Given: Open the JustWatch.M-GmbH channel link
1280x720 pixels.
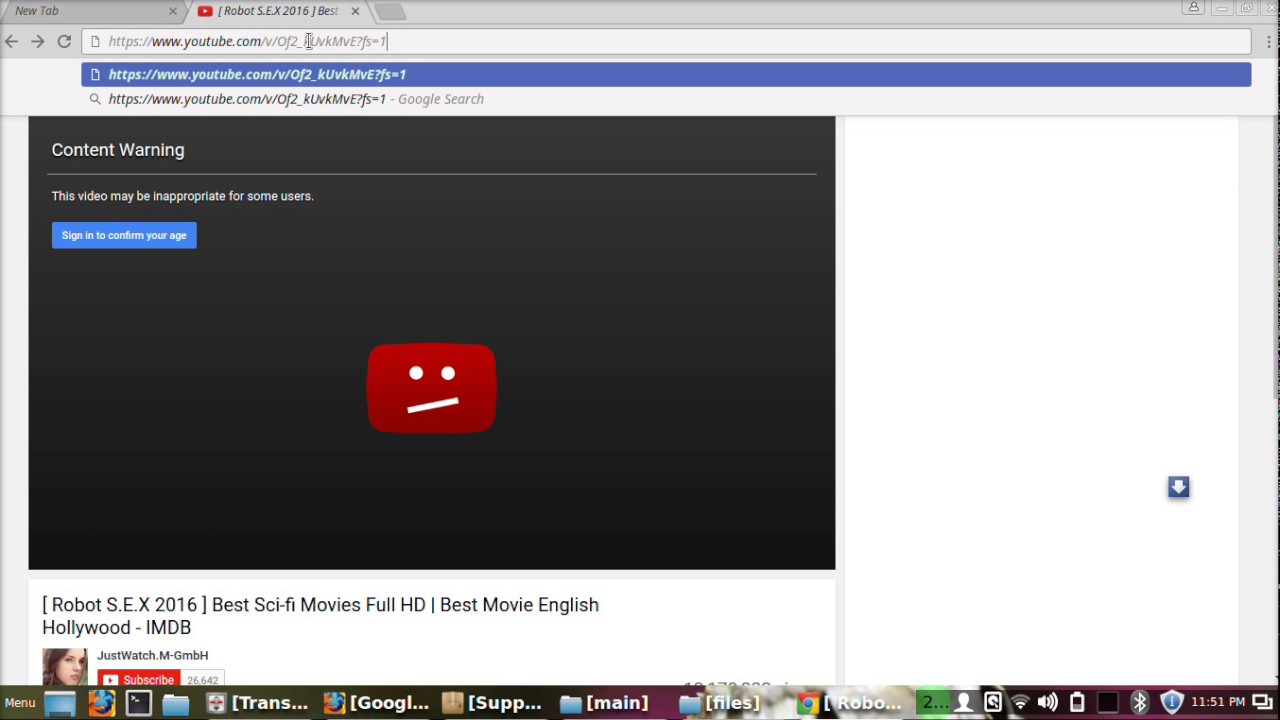Looking at the screenshot, I should pyautogui.click(x=152, y=655).
